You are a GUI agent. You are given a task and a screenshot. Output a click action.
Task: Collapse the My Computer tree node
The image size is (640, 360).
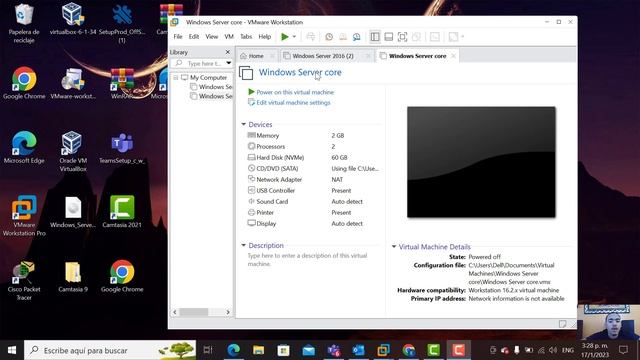tap(176, 78)
